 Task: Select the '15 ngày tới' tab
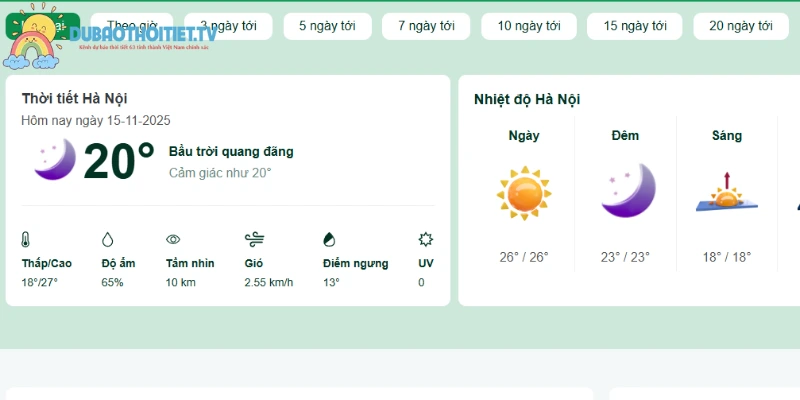point(635,26)
